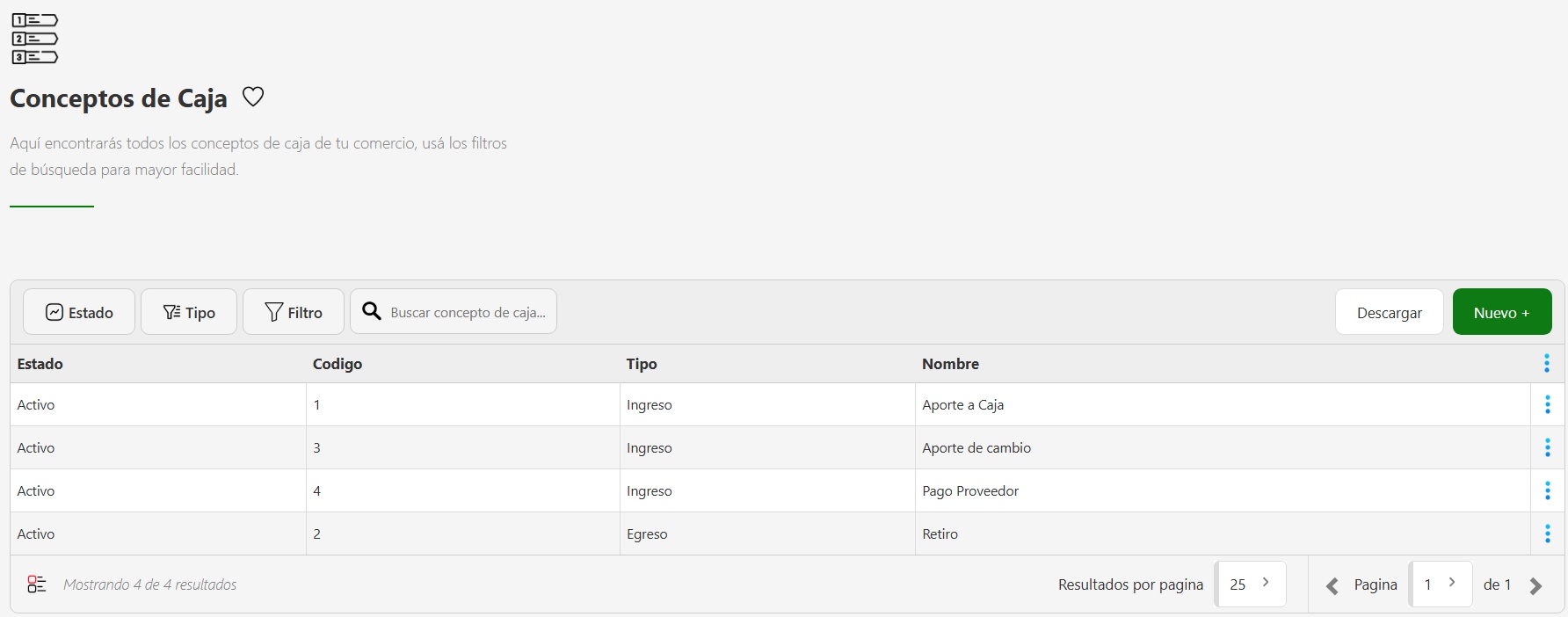Go to the previous page arrow
The image size is (1568, 617).
coord(1332,586)
